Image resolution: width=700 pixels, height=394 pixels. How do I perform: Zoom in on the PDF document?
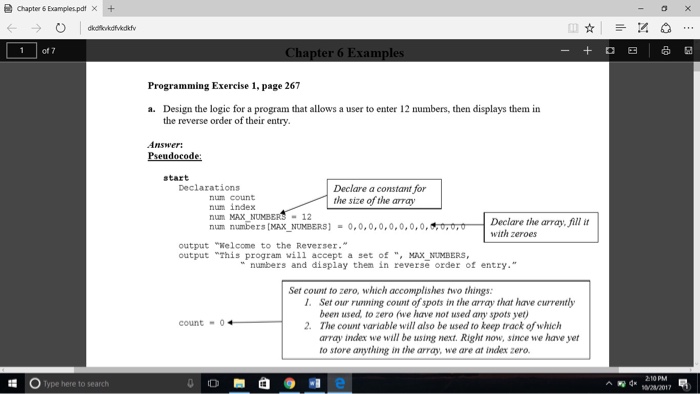(588, 50)
